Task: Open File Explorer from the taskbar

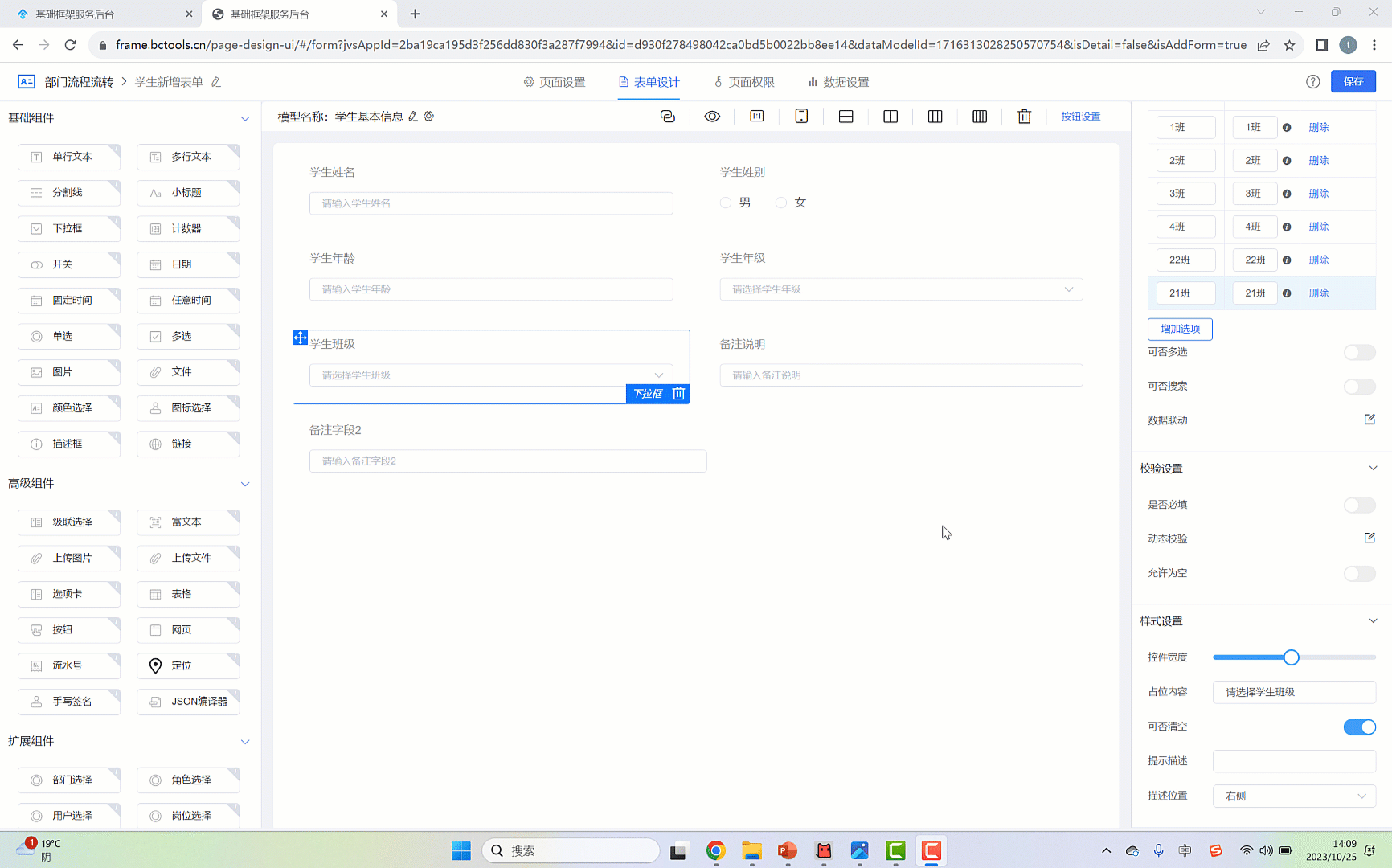Action: point(751,850)
